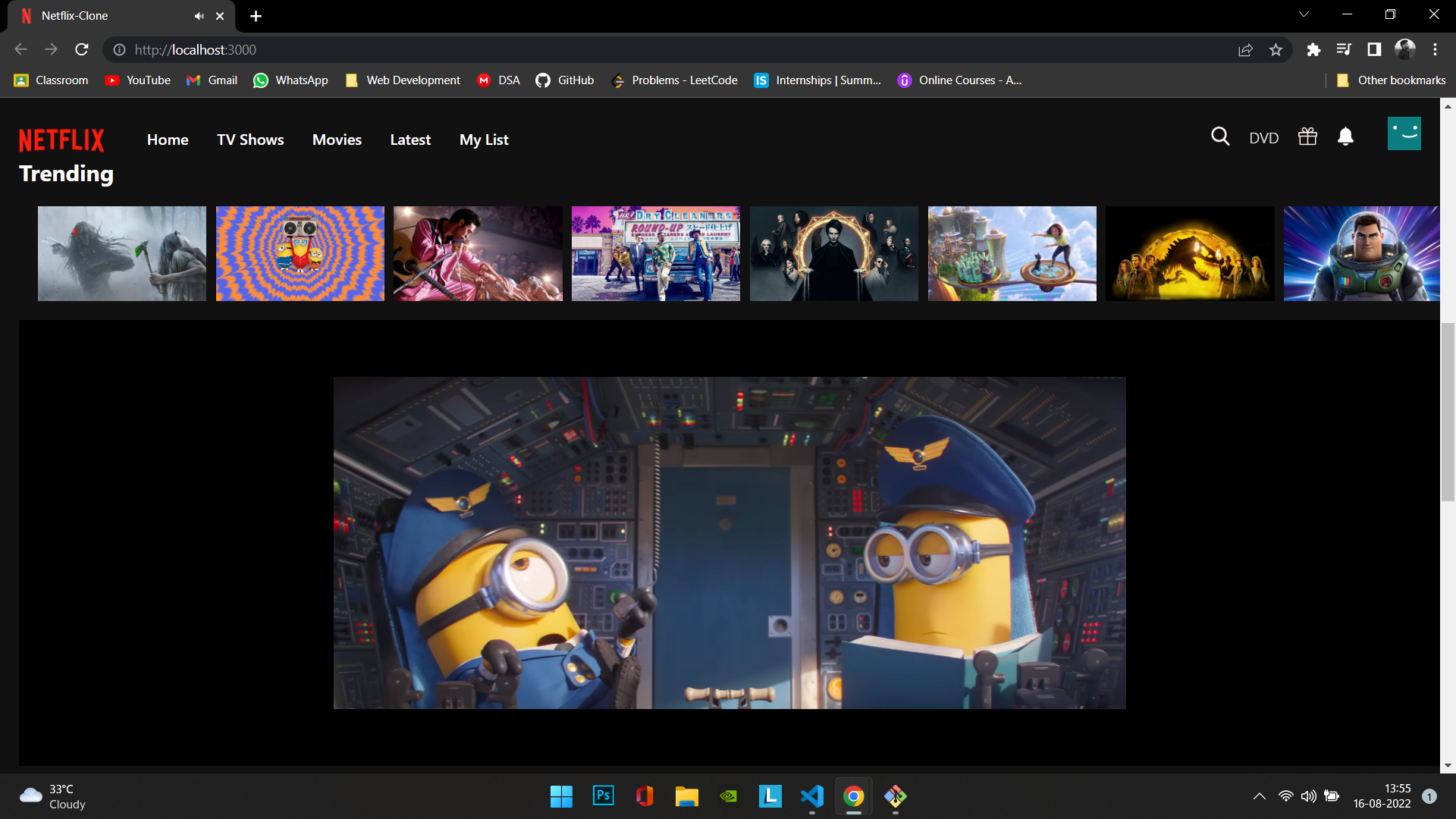This screenshot has height=819, width=1456.
Task: Open GitHub bookmark
Action: (x=565, y=80)
